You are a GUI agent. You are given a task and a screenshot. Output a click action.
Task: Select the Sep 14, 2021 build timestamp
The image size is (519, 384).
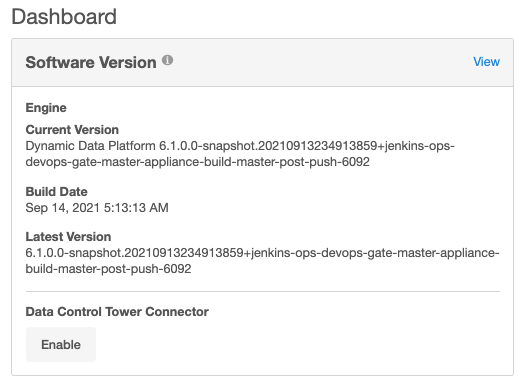97,208
